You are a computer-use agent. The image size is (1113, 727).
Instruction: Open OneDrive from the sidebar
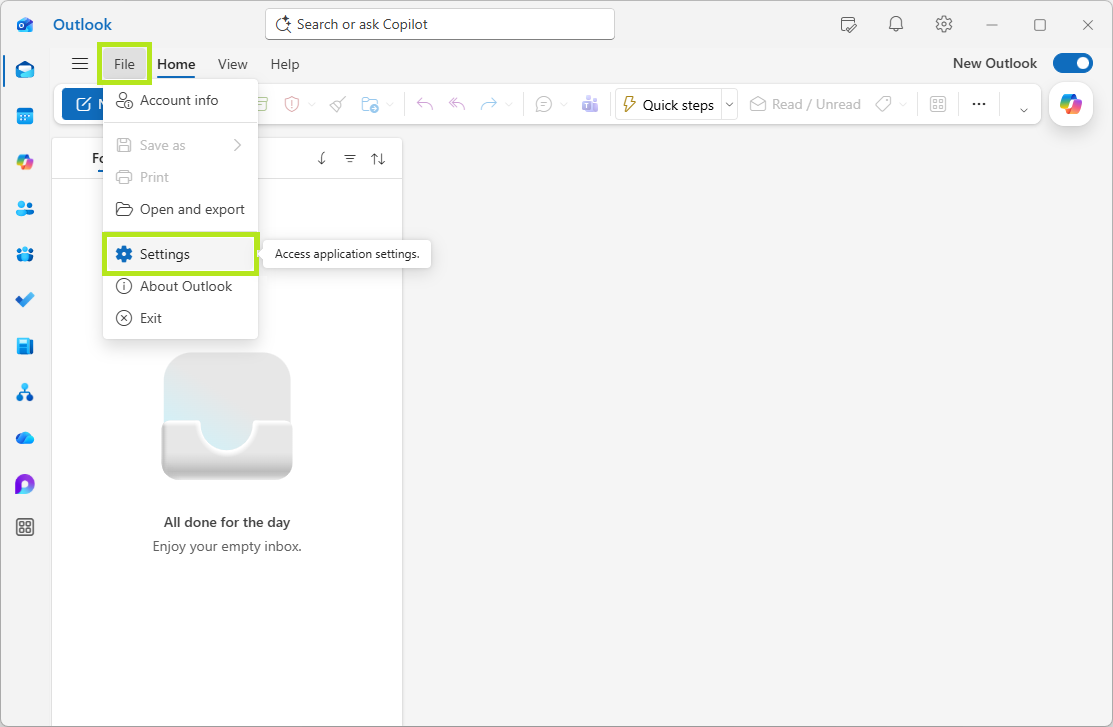coord(24,438)
